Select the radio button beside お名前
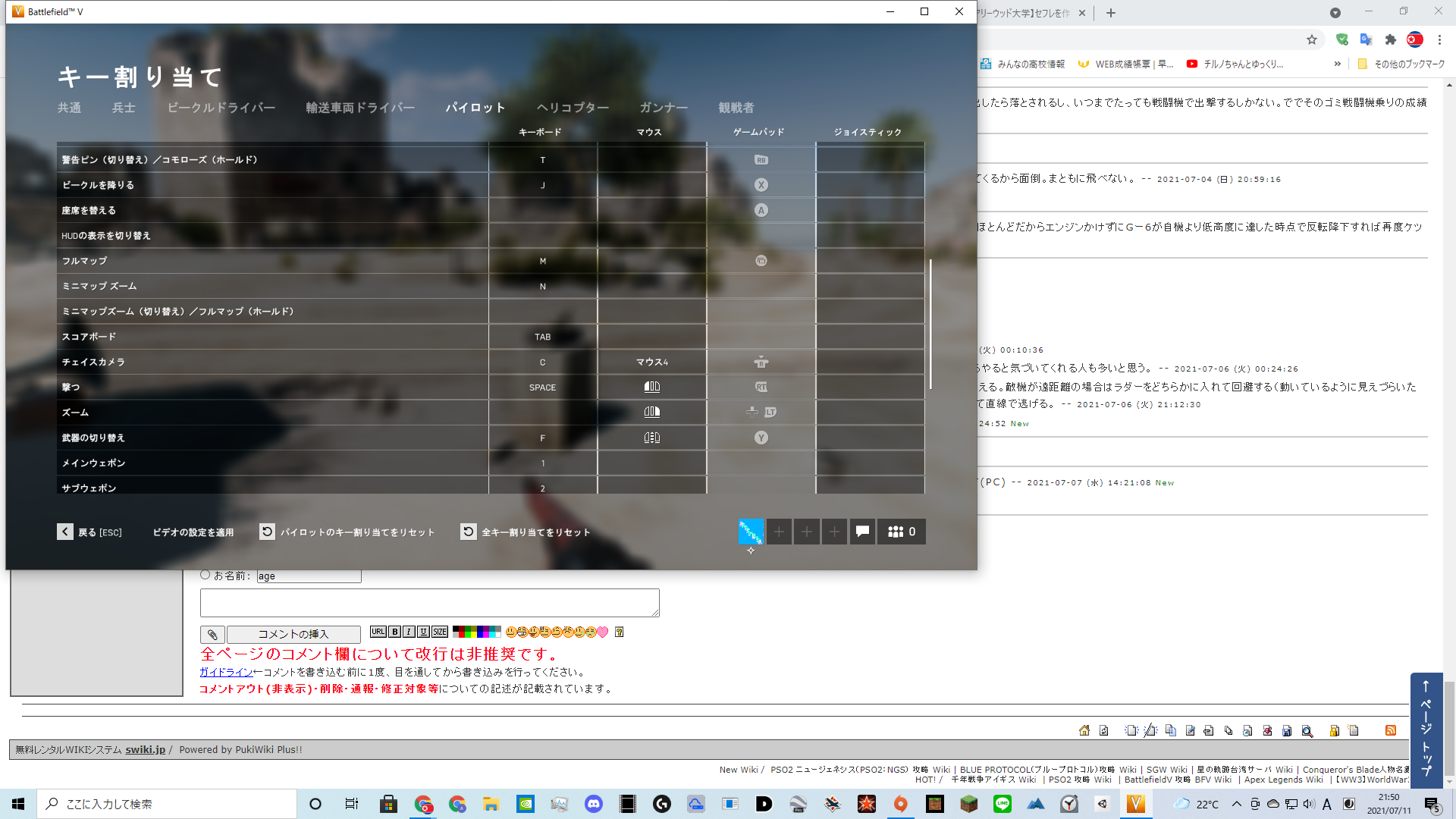The image size is (1456, 819). point(205,575)
